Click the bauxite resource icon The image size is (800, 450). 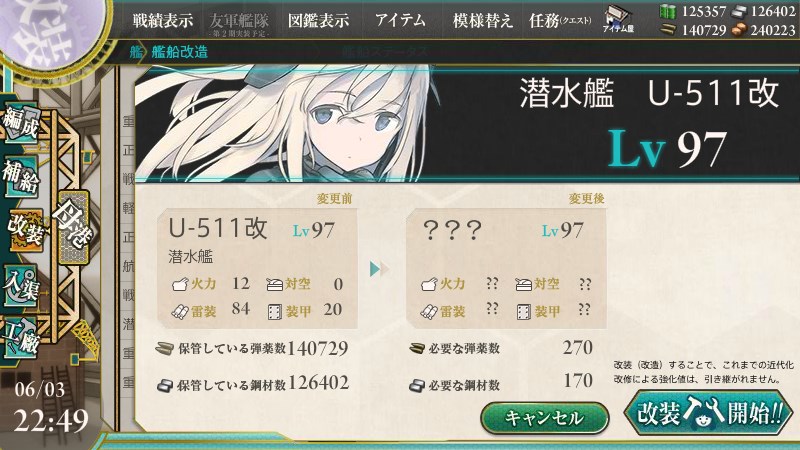[x=739, y=30]
